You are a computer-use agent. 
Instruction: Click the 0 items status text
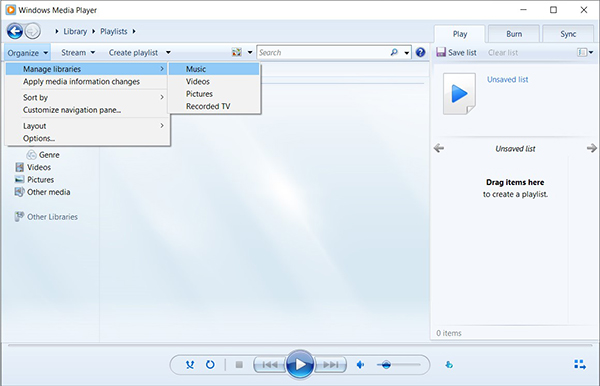point(449,333)
